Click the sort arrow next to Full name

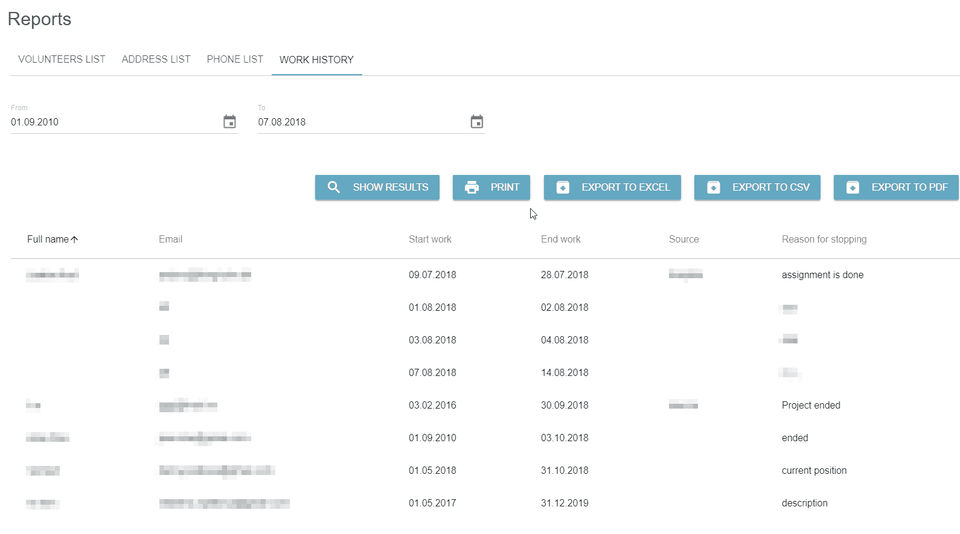pos(74,239)
